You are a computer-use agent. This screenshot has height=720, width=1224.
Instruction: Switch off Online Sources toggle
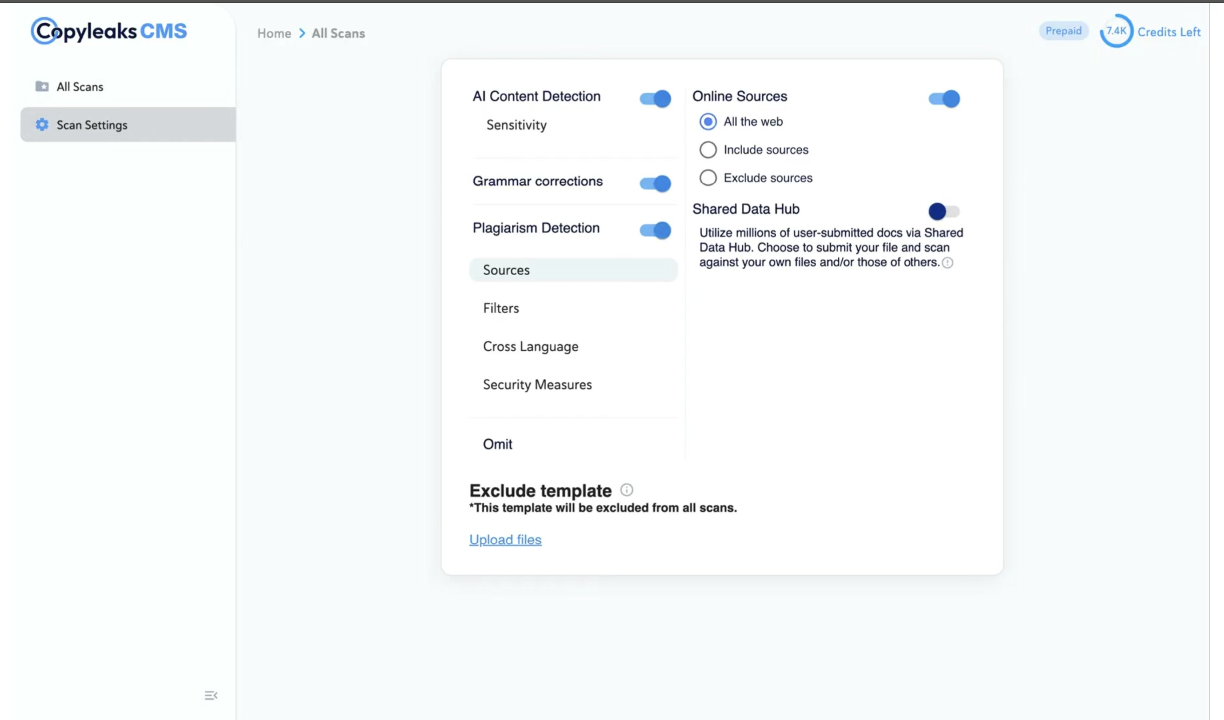(x=944, y=98)
